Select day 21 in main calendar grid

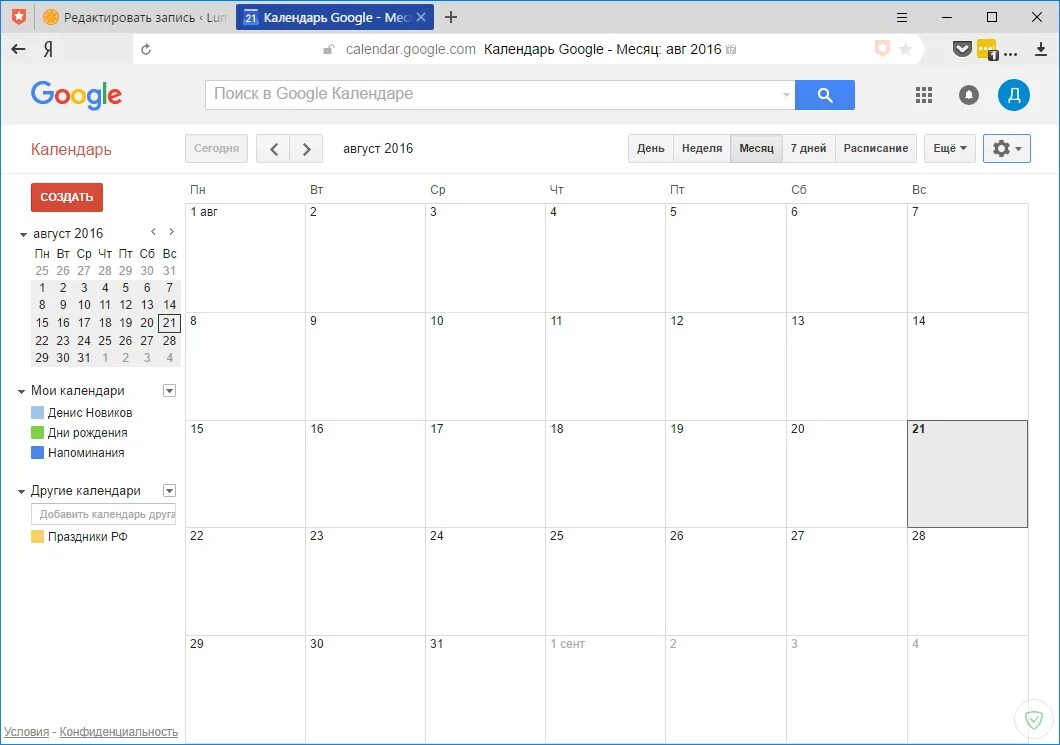967,474
